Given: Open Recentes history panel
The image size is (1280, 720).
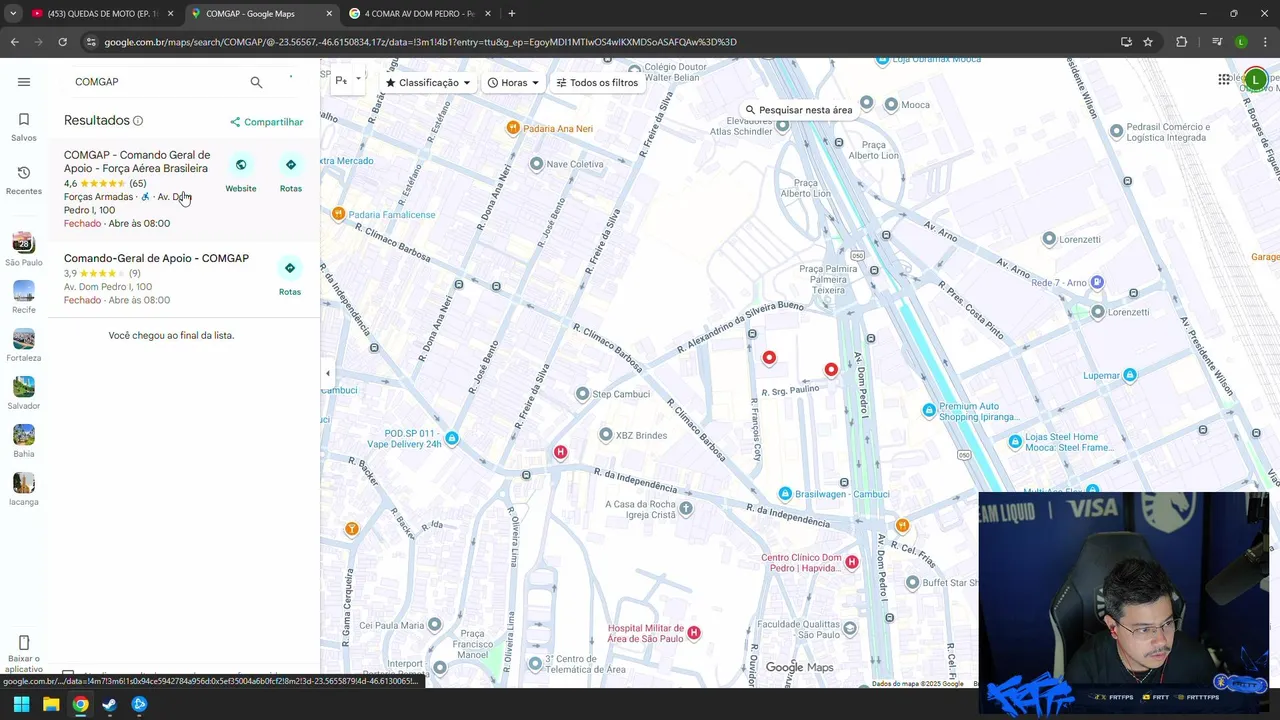Looking at the screenshot, I should 24,180.
